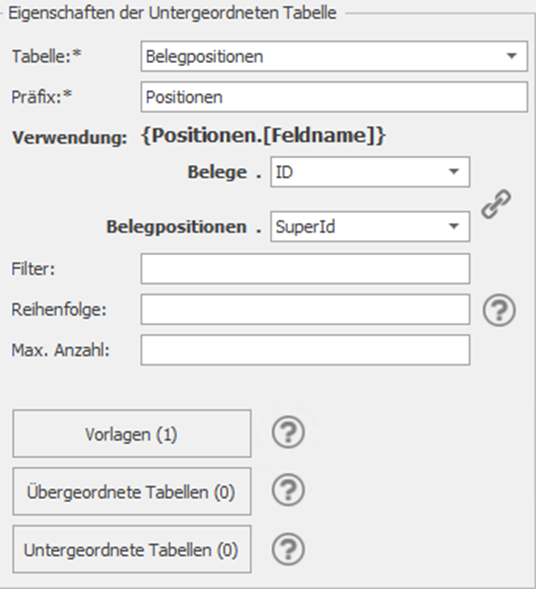
Task: Open the Belege field dropdown arrow
Action: click(454, 172)
